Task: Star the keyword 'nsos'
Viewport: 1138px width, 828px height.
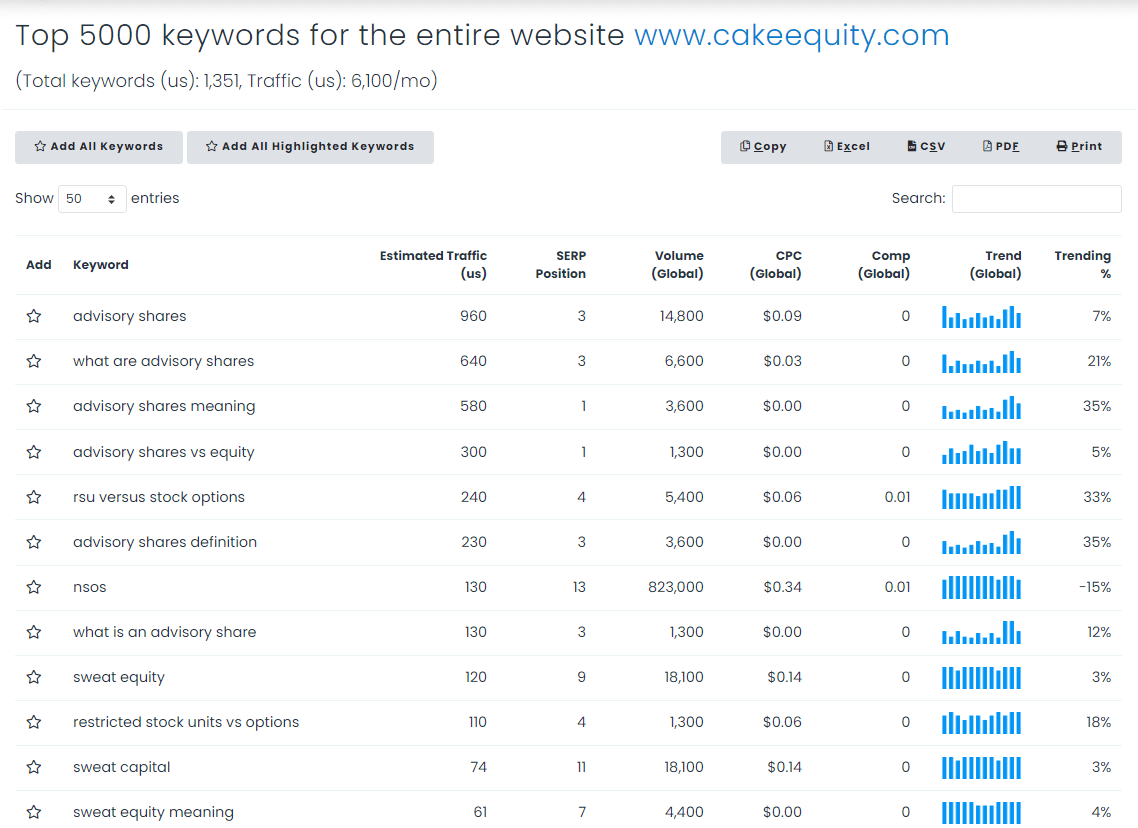Action: pyautogui.click(x=34, y=587)
